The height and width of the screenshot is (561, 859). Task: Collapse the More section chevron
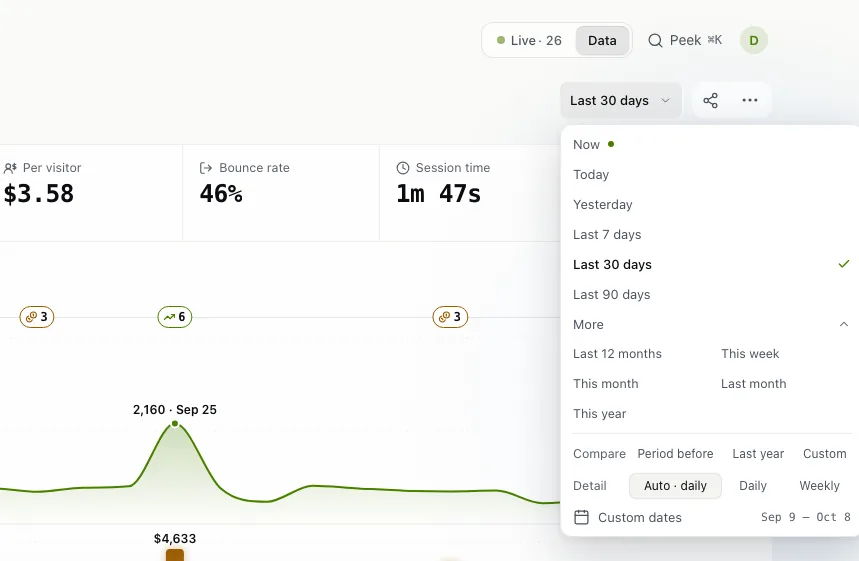(844, 324)
